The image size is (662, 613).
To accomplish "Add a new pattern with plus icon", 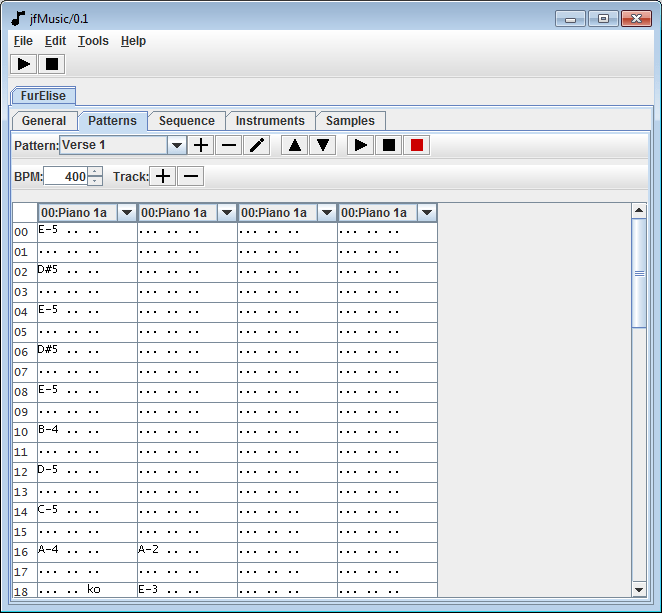I will pyautogui.click(x=201, y=145).
